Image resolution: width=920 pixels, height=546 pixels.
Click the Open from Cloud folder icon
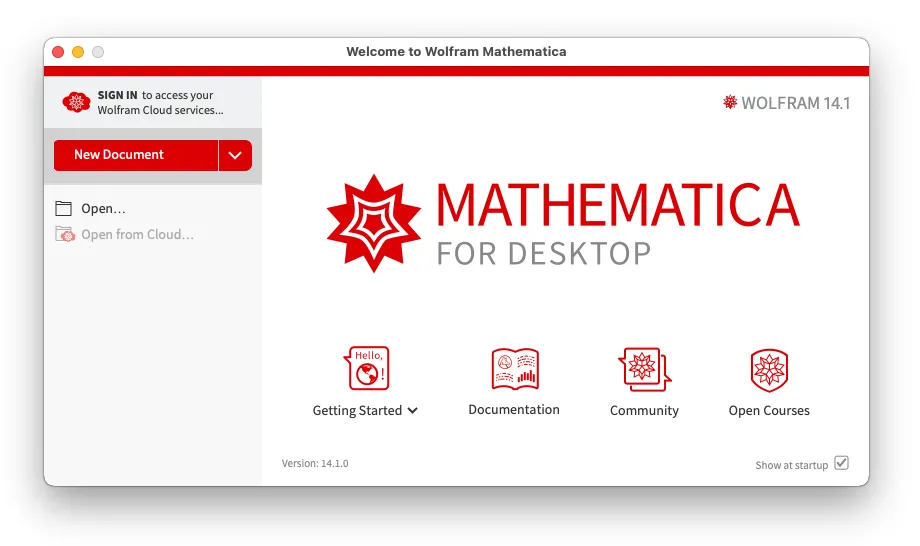click(x=65, y=234)
